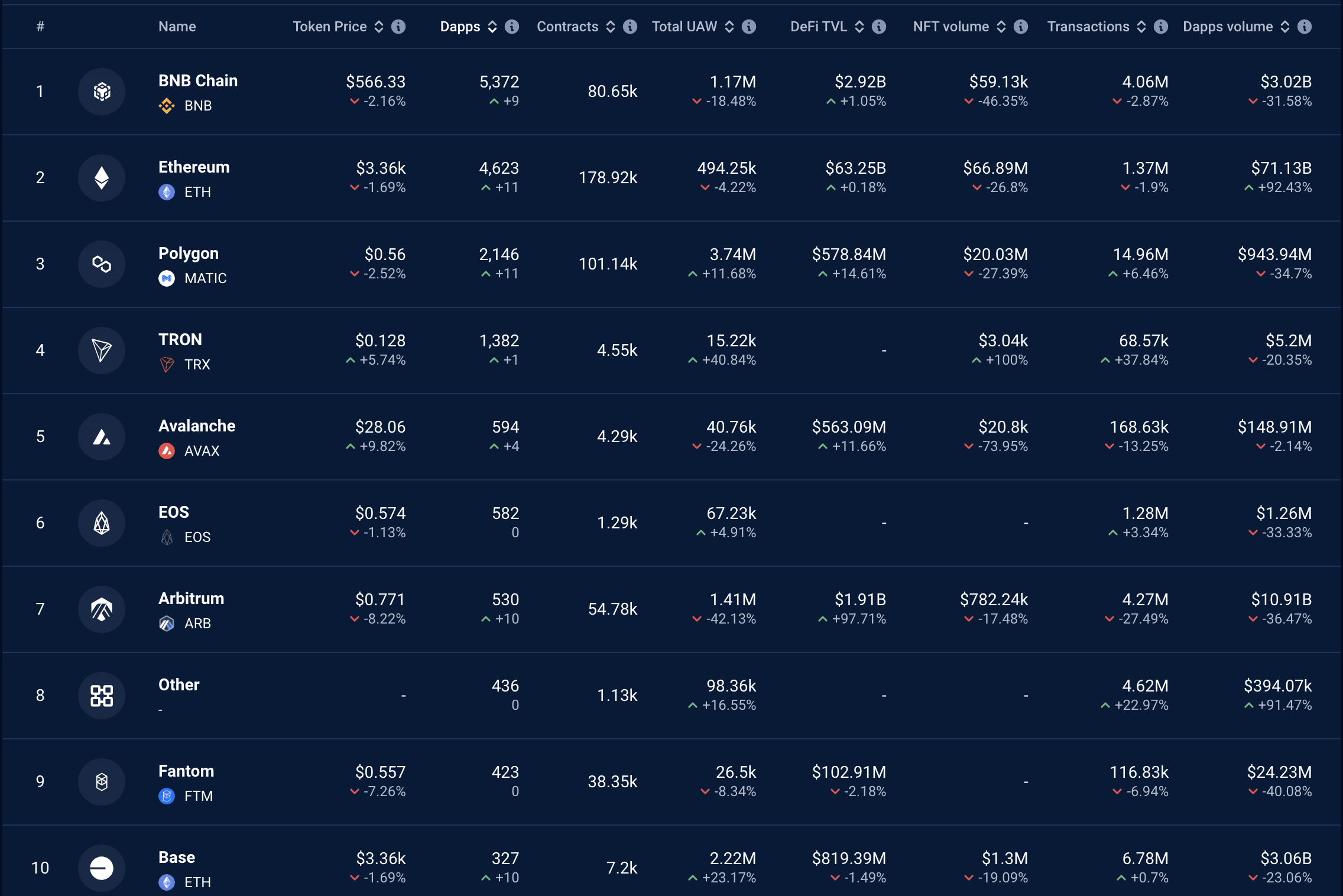
Task: Select the BNB token coin icon
Action: coord(167,106)
